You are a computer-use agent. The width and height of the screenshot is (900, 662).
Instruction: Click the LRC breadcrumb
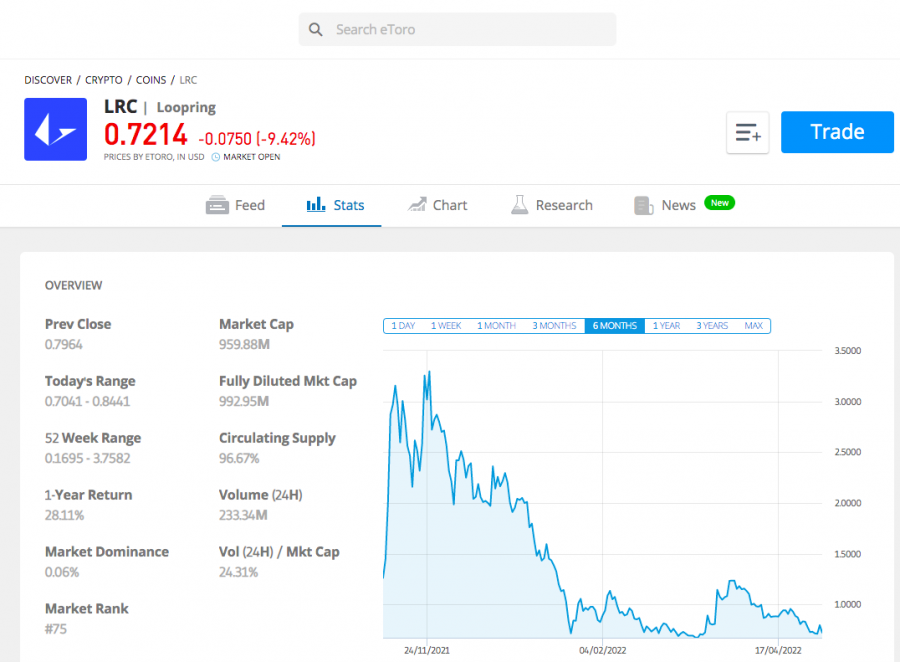point(188,80)
